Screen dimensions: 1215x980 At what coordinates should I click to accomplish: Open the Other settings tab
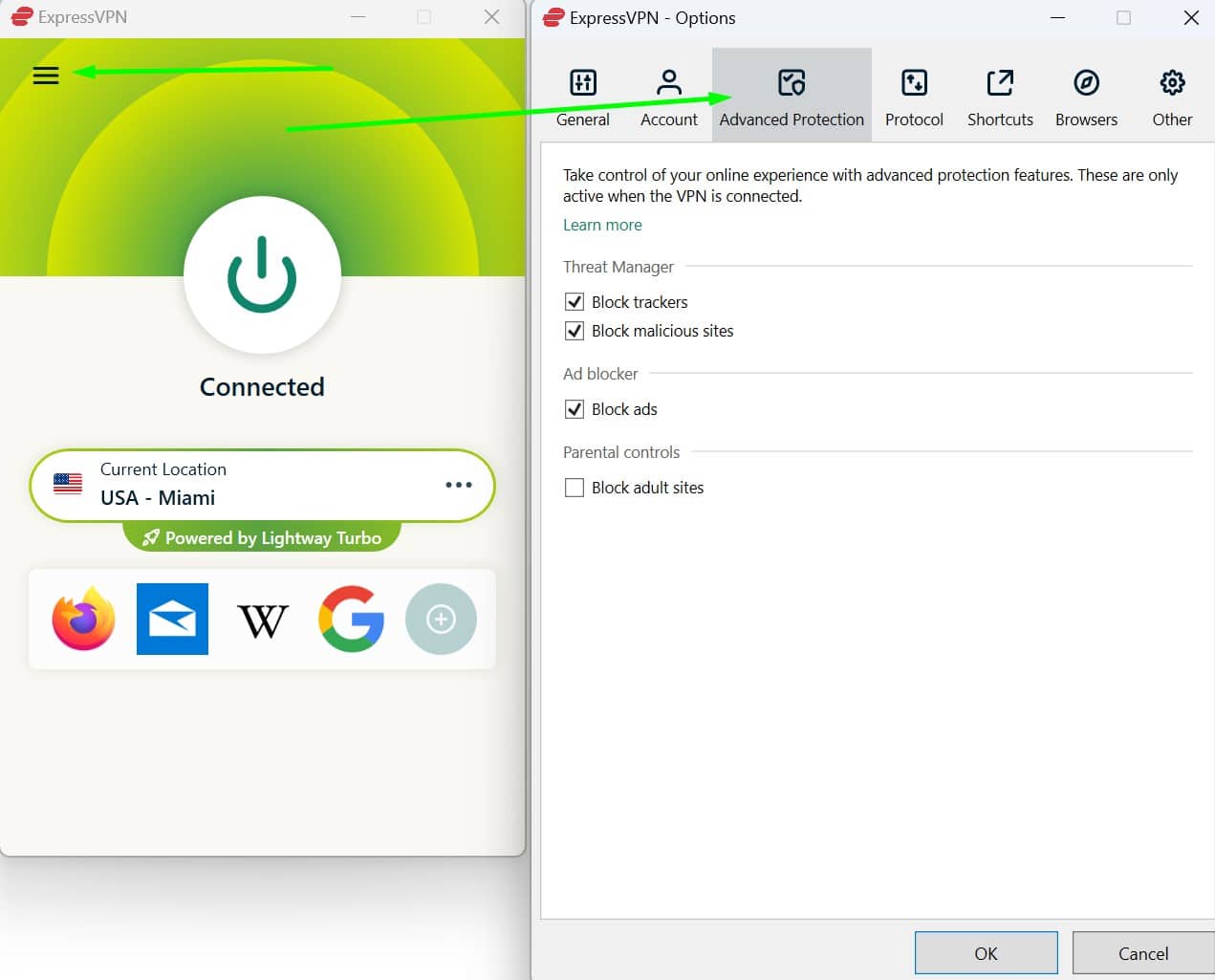pyautogui.click(x=1172, y=97)
